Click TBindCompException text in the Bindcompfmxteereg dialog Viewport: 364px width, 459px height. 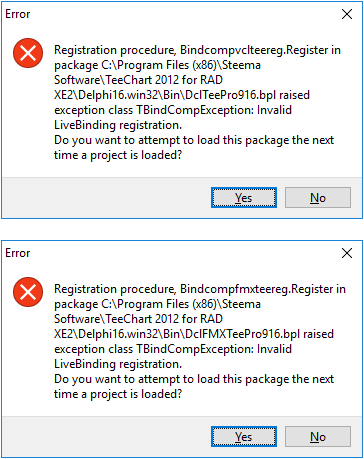click(x=195, y=349)
